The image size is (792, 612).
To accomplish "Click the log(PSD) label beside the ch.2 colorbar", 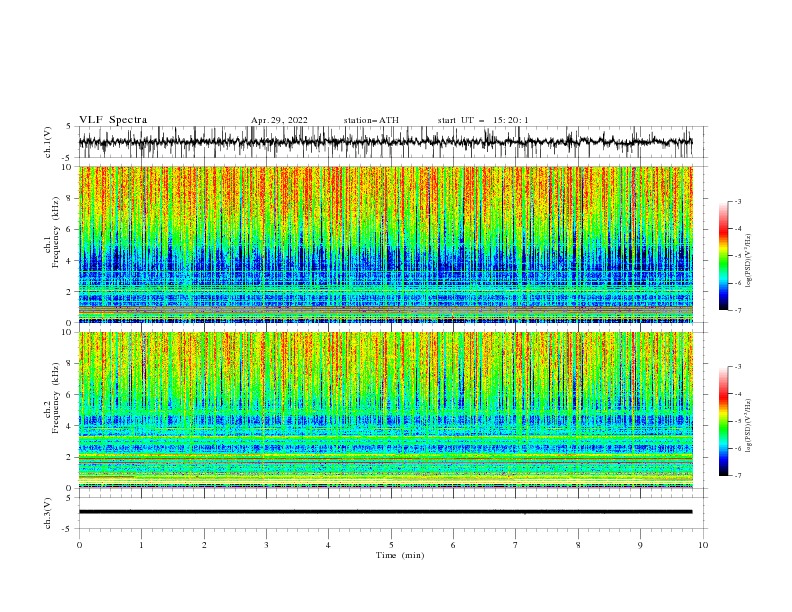I will pos(749,426).
